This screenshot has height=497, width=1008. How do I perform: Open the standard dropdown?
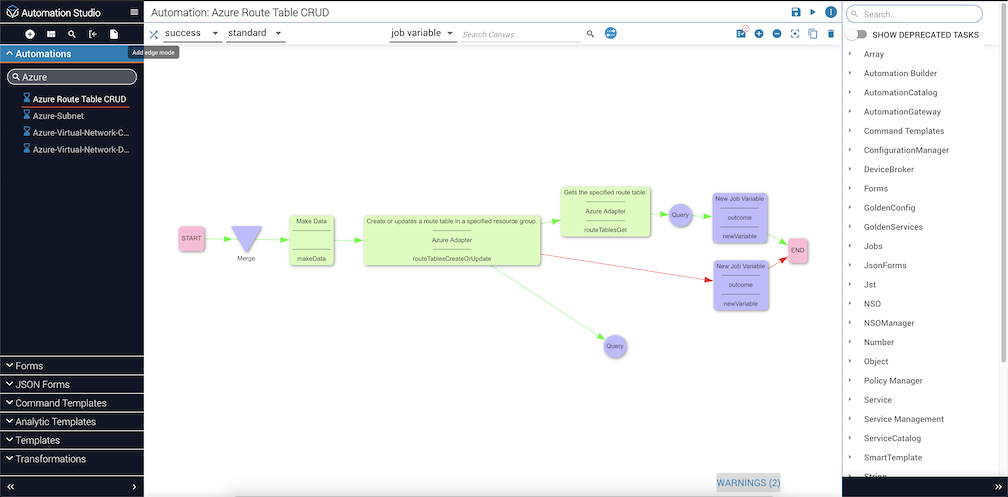point(255,33)
